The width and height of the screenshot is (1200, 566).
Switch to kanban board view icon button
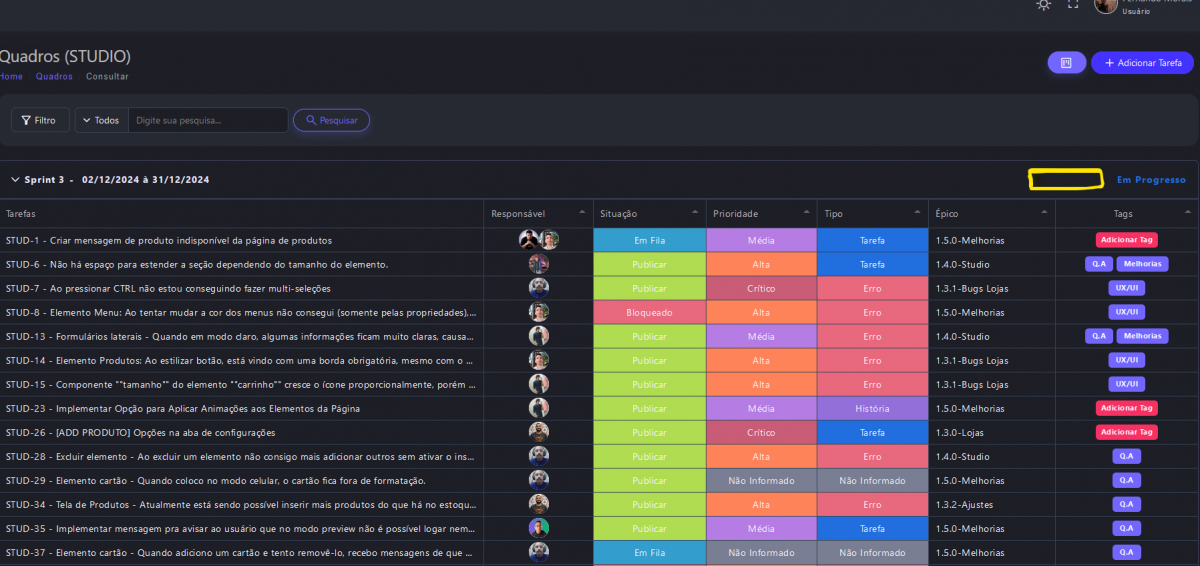click(1066, 63)
